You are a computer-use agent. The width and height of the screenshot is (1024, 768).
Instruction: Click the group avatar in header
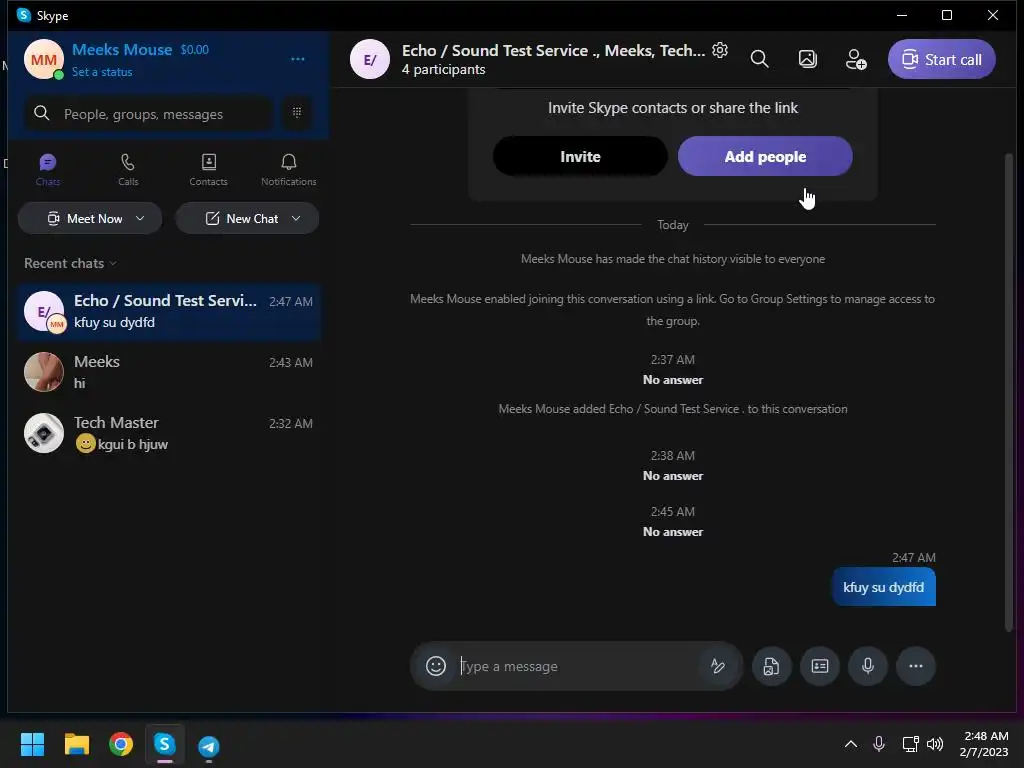370,59
